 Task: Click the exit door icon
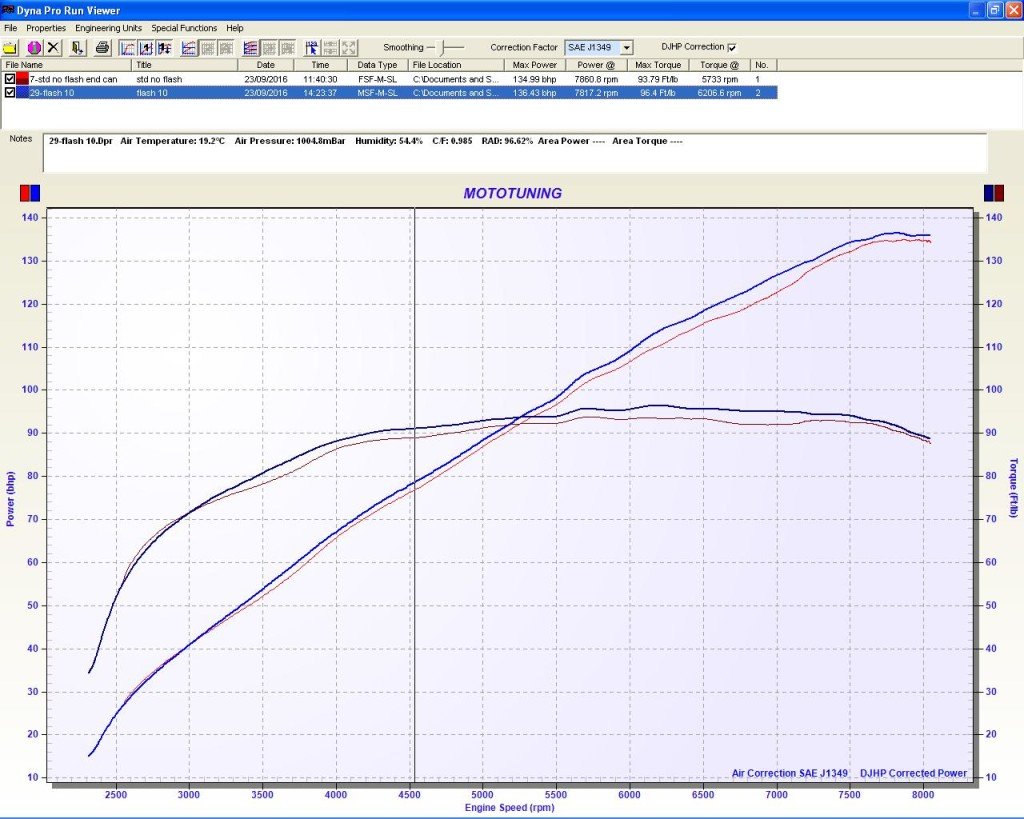77,47
